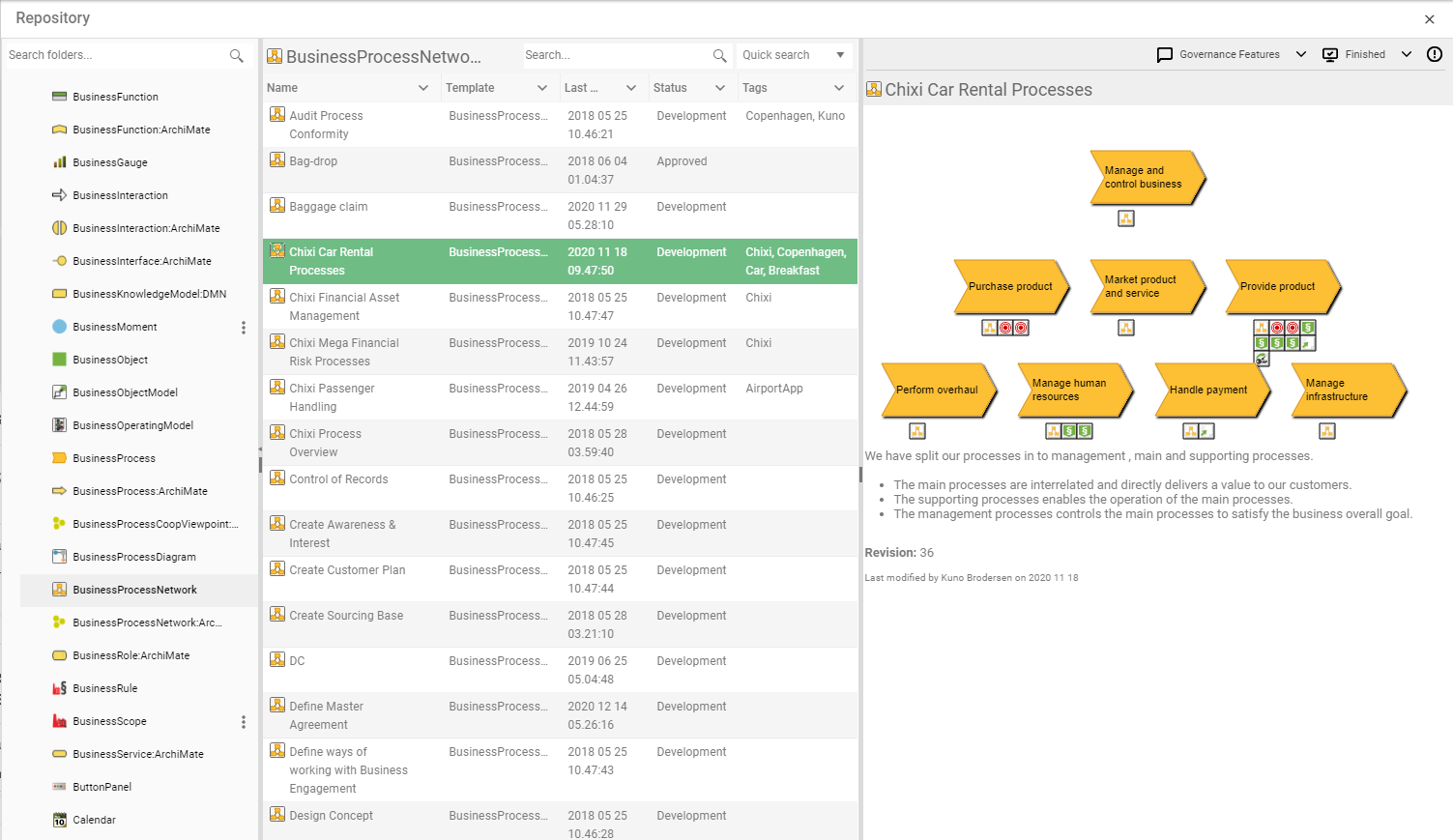The image size is (1453, 840).
Task: Click the list search magnifier icon
Action: point(719,56)
